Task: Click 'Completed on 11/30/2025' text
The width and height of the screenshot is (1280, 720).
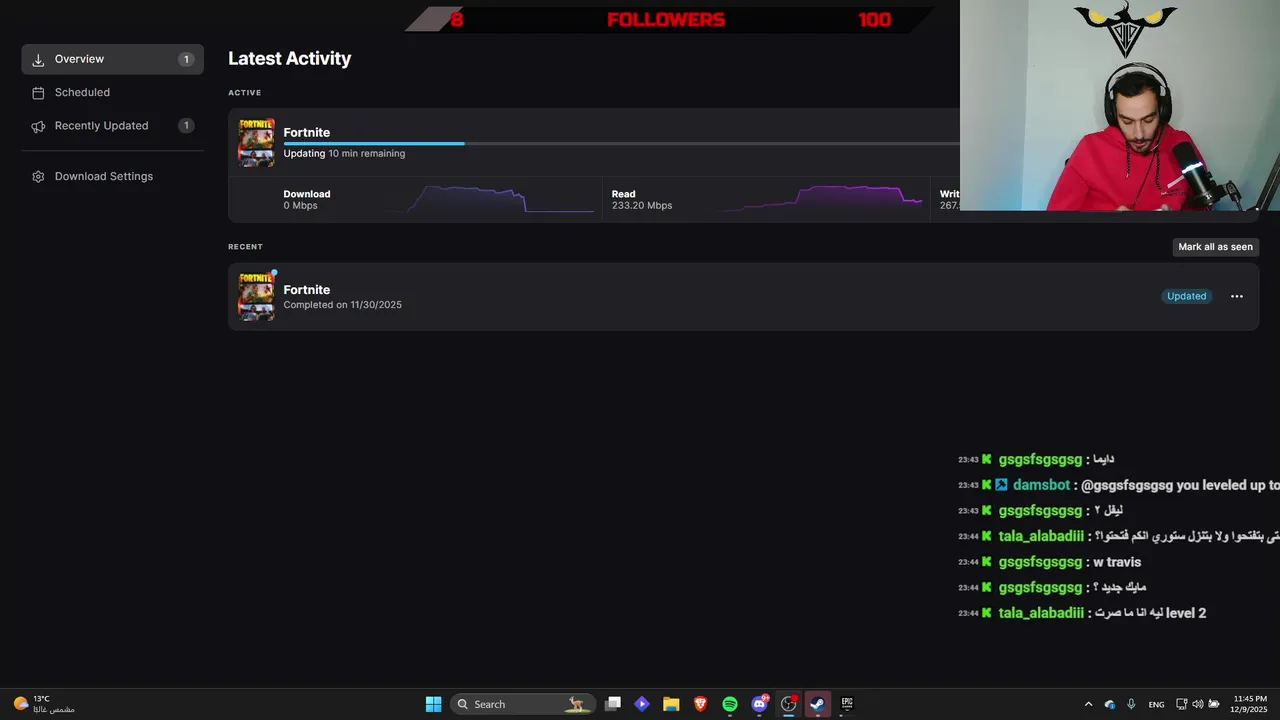Action: [x=342, y=305]
